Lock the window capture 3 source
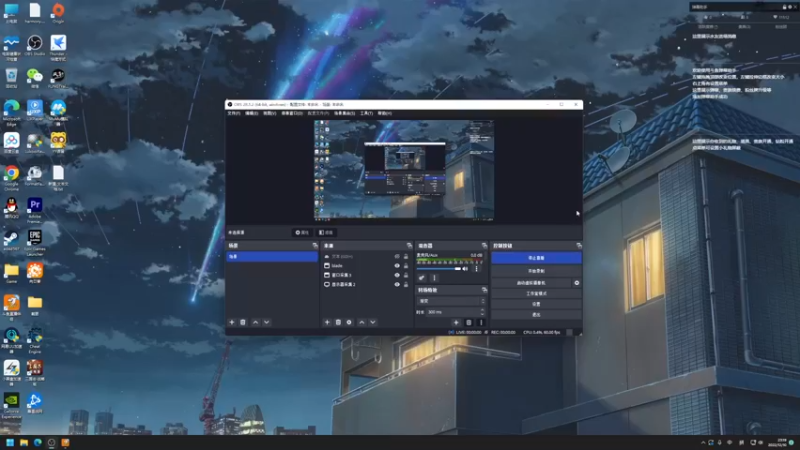Viewport: 800px width, 450px height. [406, 275]
